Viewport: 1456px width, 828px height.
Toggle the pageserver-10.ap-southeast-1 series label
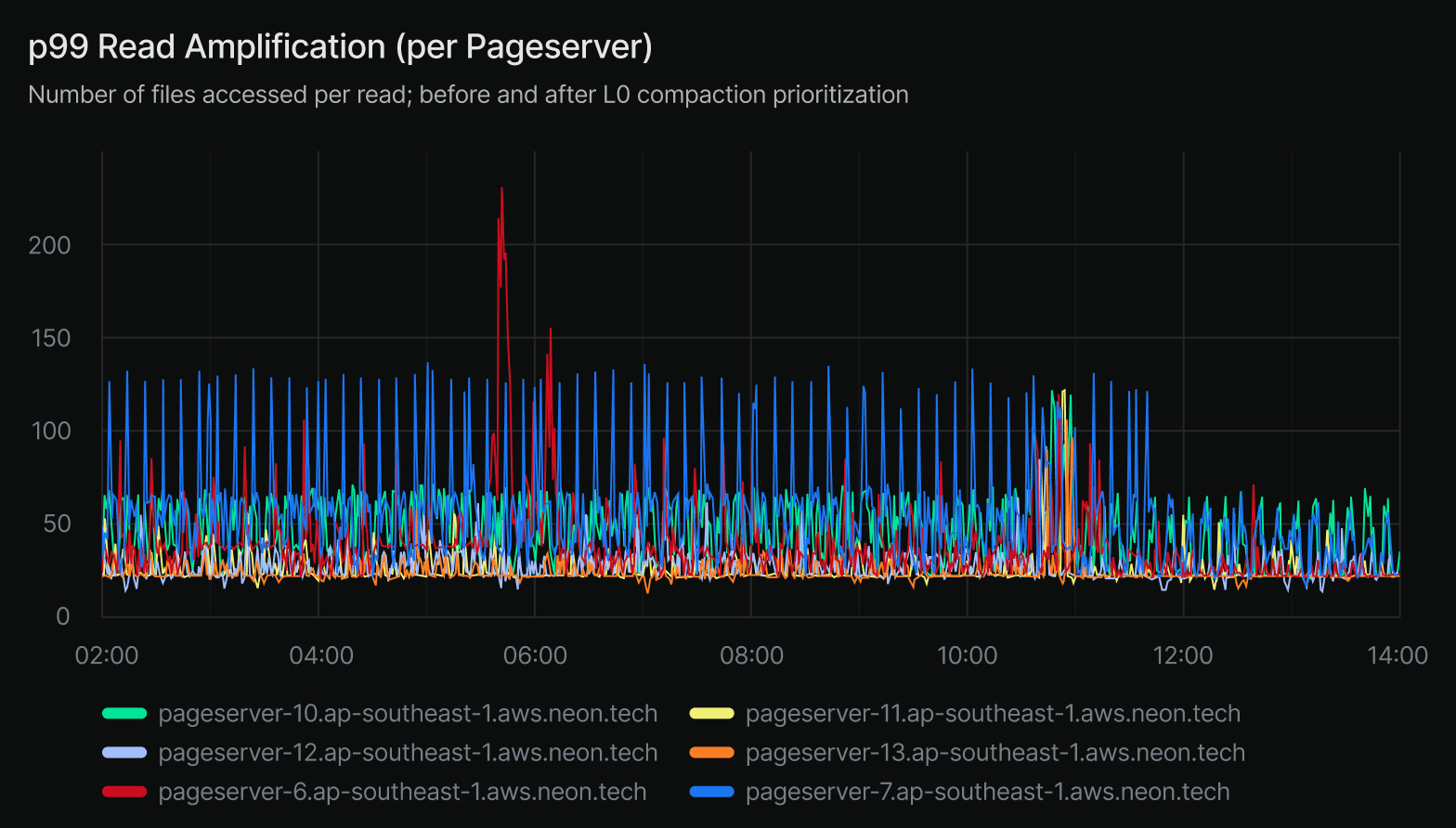(408, 714)
